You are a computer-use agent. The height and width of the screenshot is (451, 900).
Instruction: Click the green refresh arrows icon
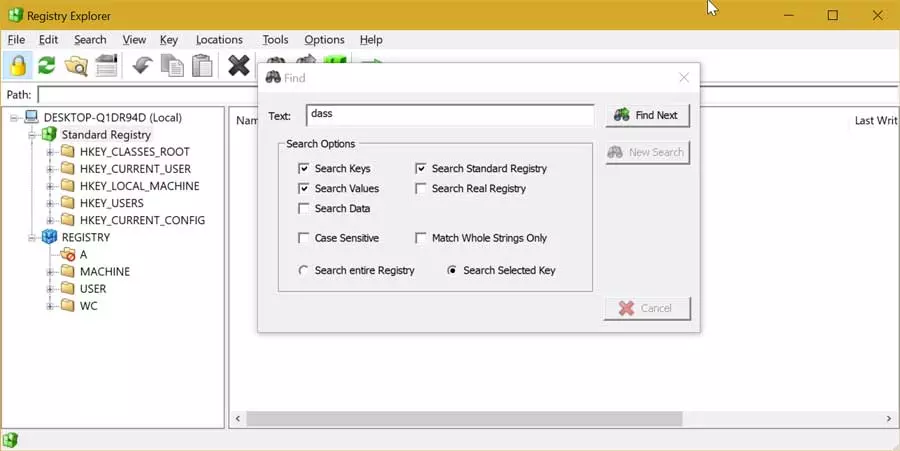point(46,65)
